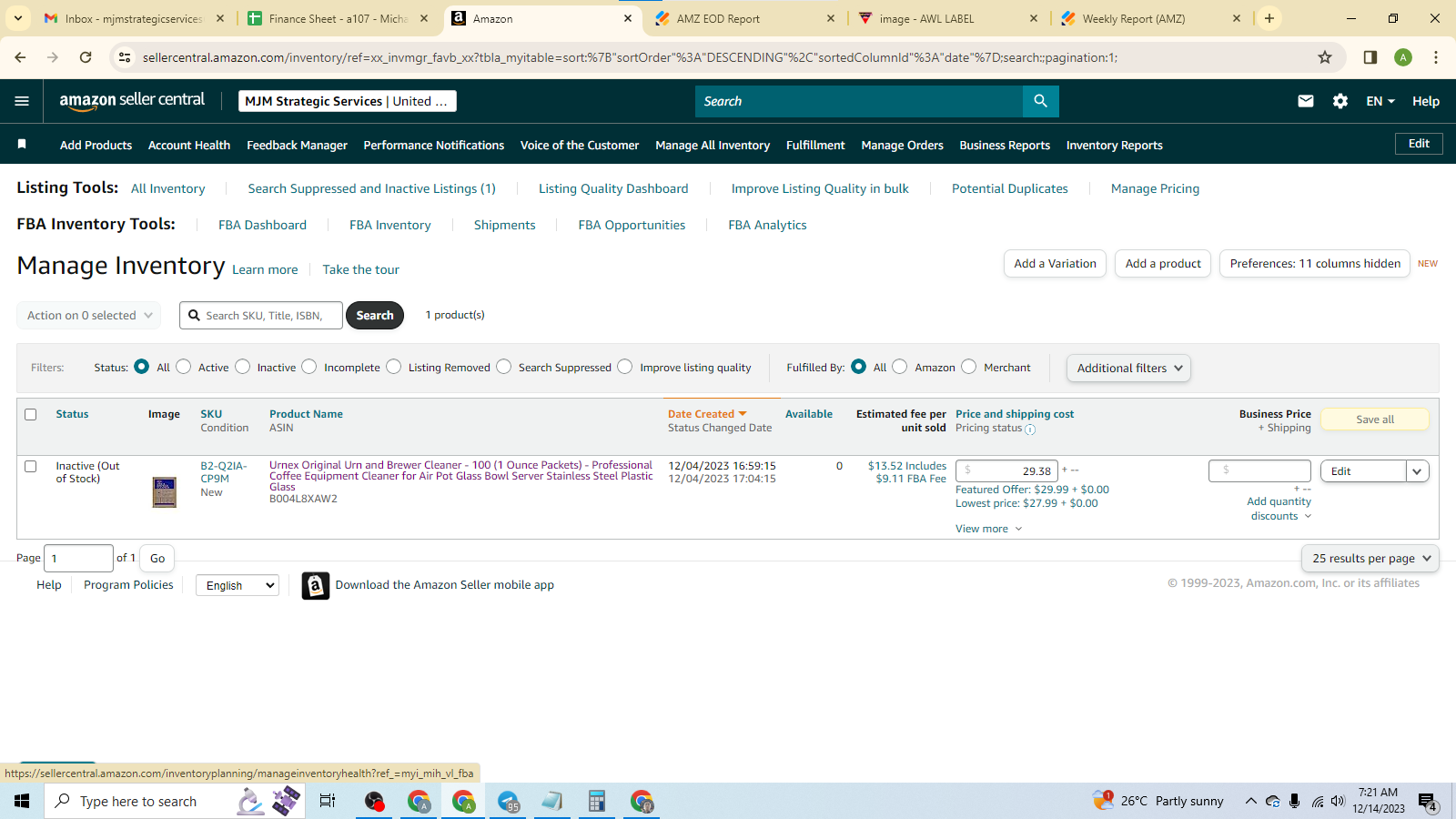The height and width of the screenshot is (819, 1456).
Task: Click the Urnex product thumbnail image
Action: tap(165, 492)
